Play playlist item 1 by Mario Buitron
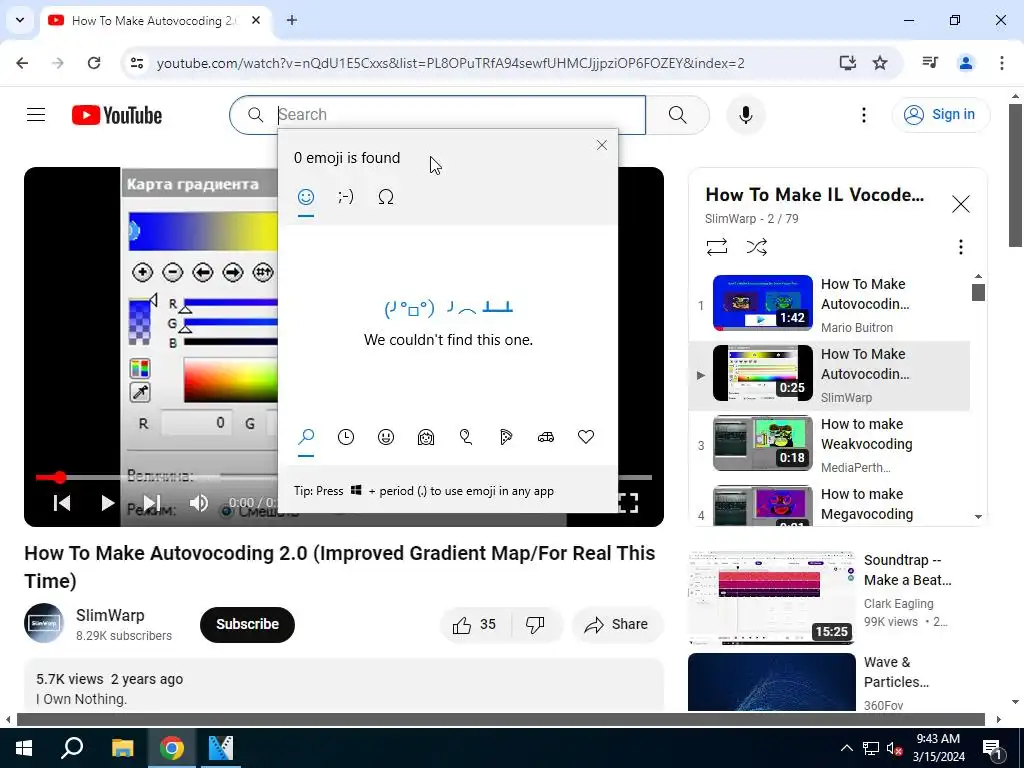 (x=829, y=305)
